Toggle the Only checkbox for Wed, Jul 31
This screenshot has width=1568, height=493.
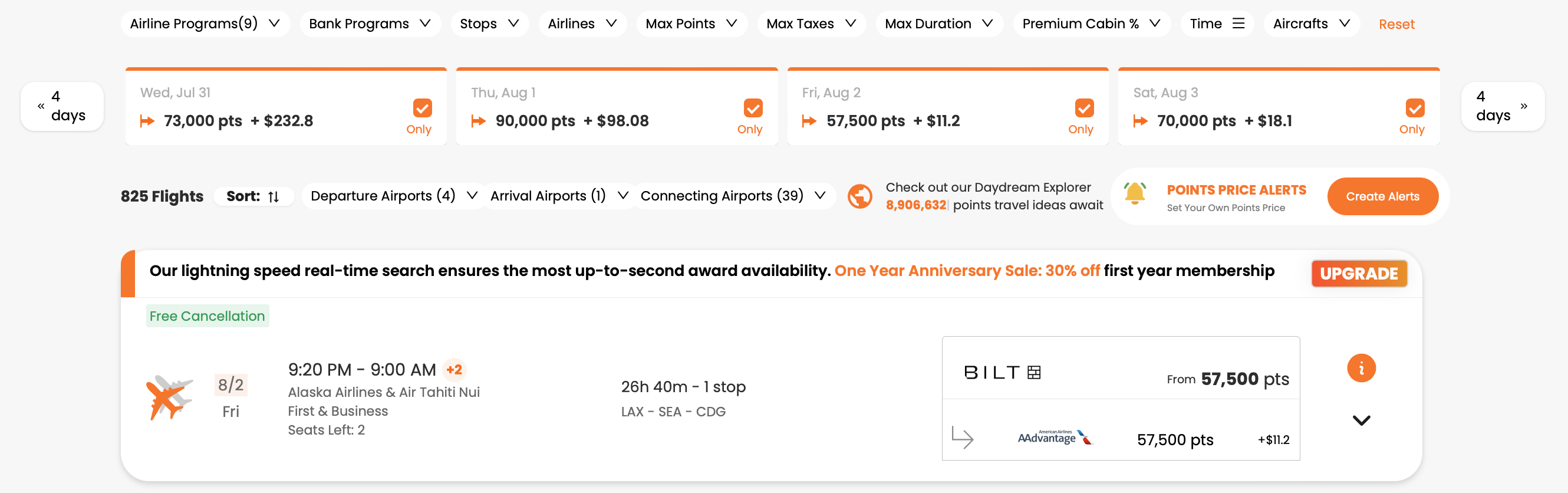point(422,107)
